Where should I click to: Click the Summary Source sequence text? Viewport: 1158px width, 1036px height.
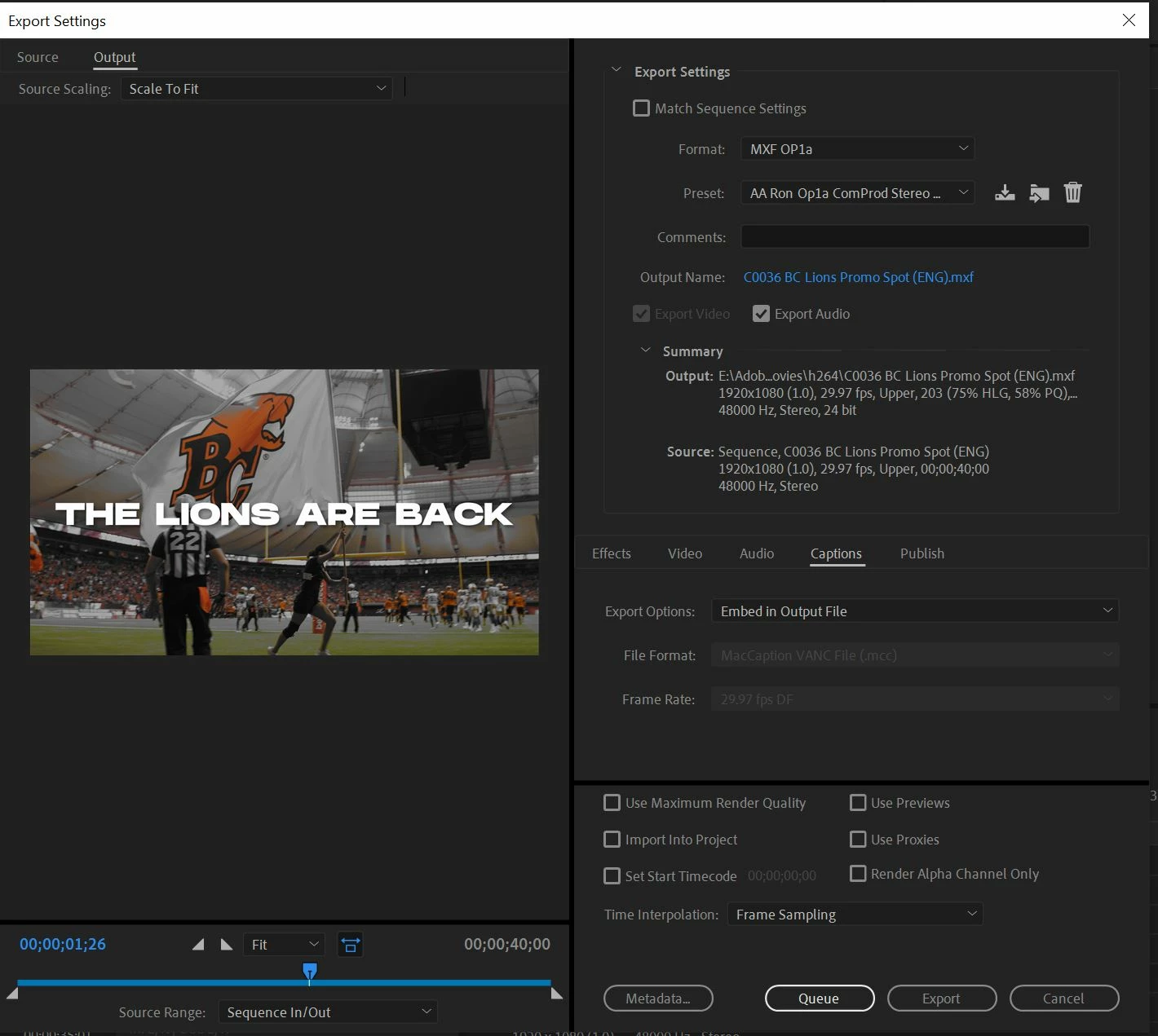click(x=853, y=452)
